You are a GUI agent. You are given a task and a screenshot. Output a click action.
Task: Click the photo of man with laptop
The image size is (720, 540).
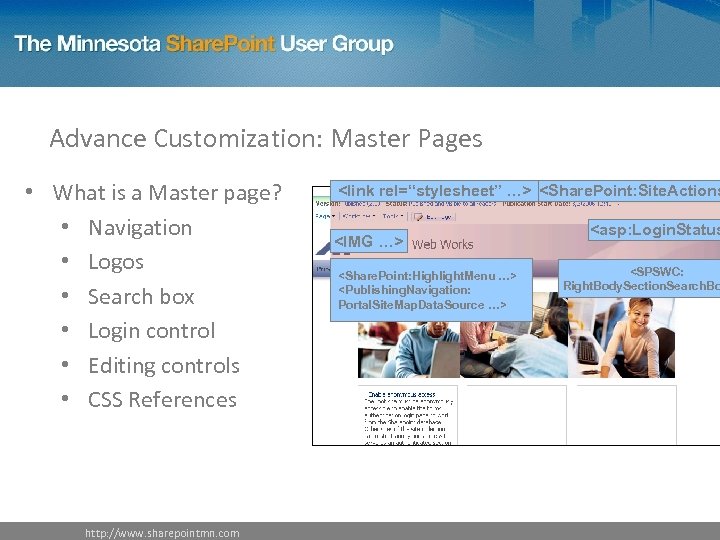409,350
